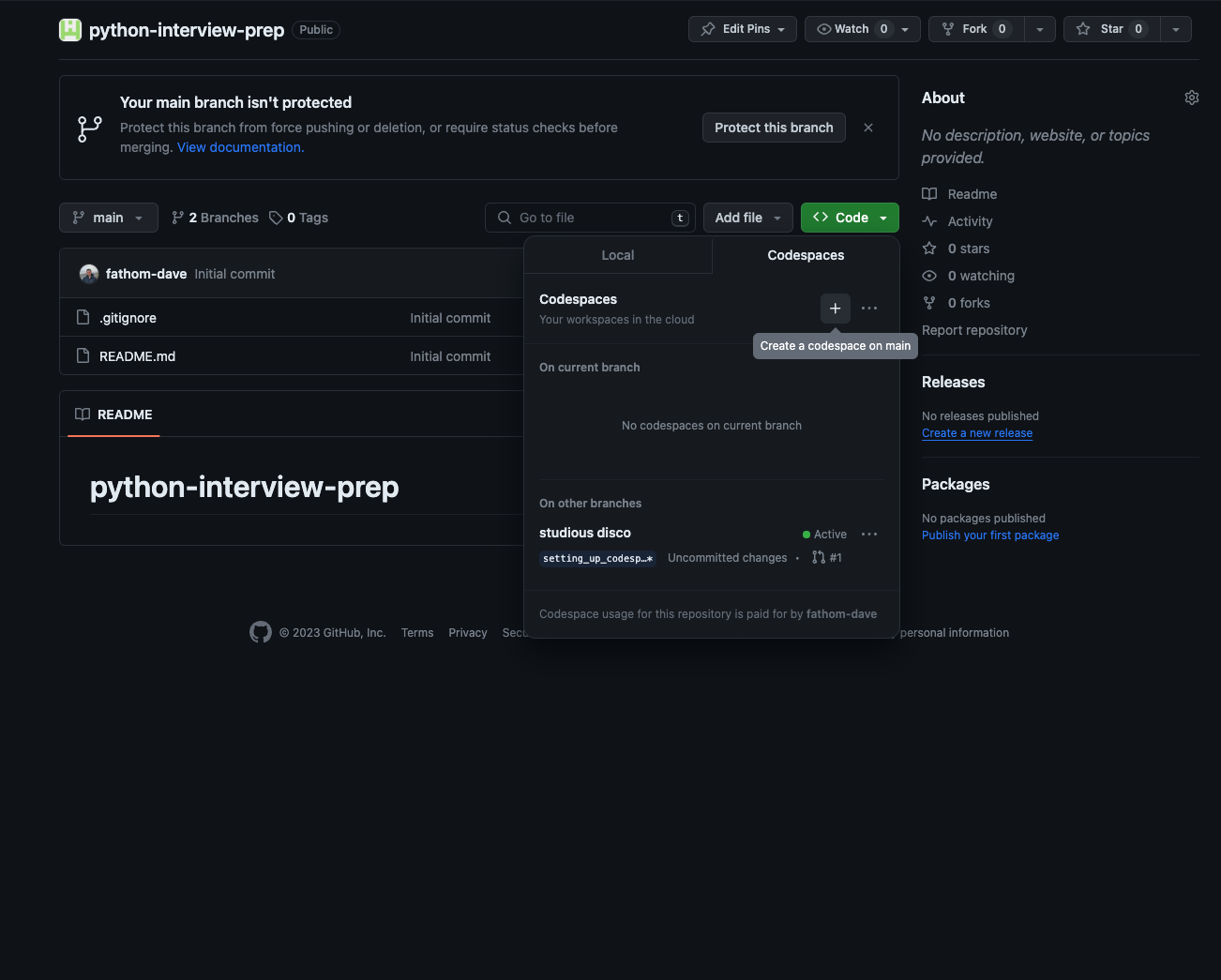Select the Codespaces tab
1221x980 pixels.
coord(806,255)
